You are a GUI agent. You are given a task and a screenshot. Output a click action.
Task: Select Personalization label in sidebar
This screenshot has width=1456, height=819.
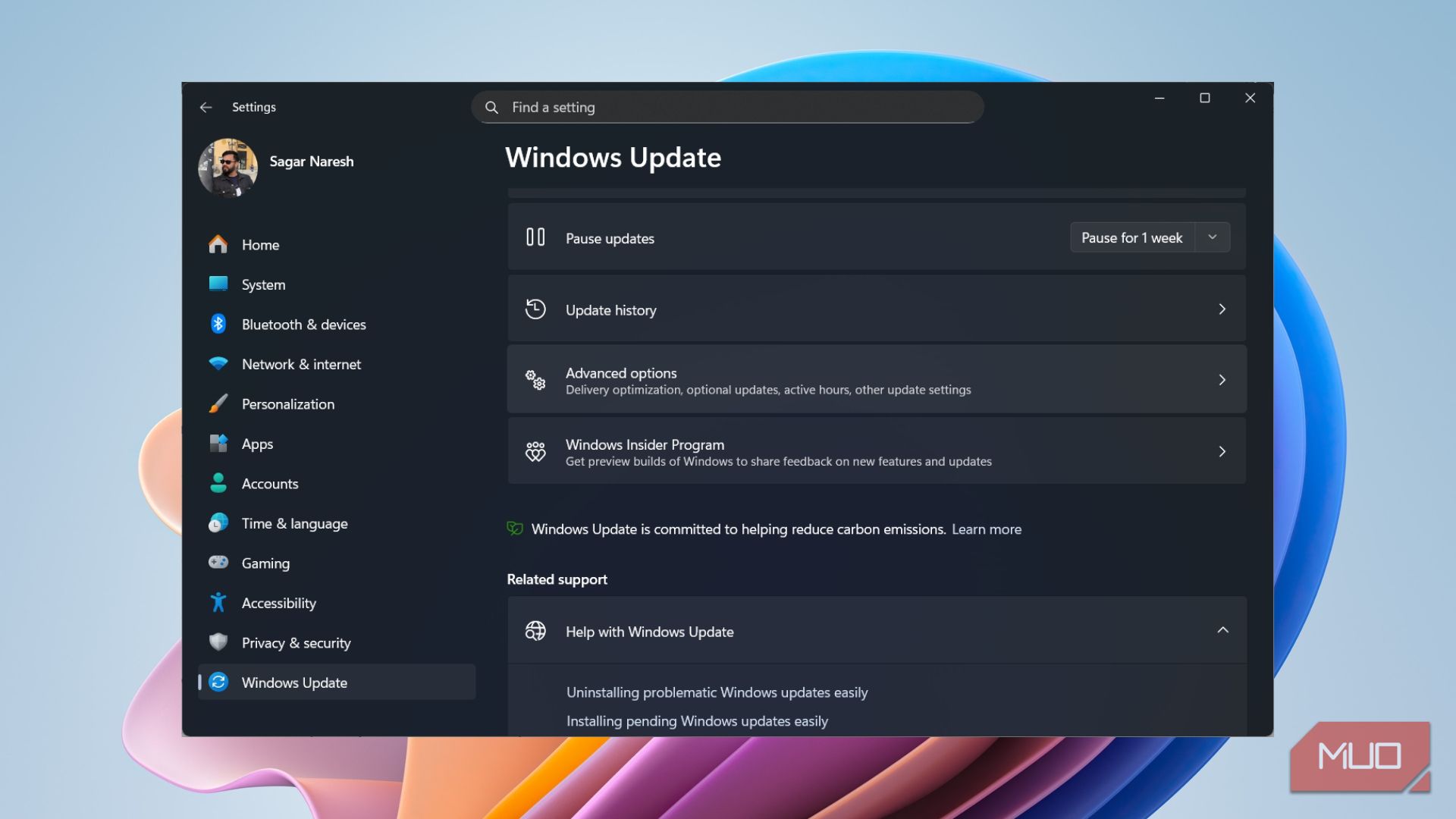[x=287, y=404]
